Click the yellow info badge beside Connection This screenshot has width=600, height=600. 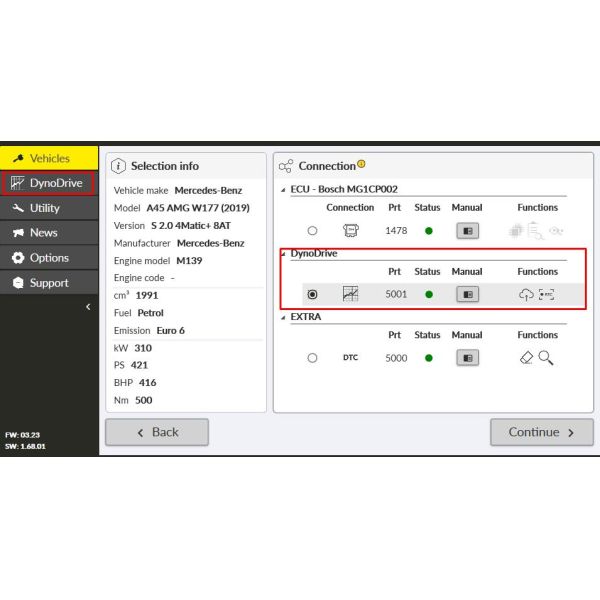pos(361,164)
